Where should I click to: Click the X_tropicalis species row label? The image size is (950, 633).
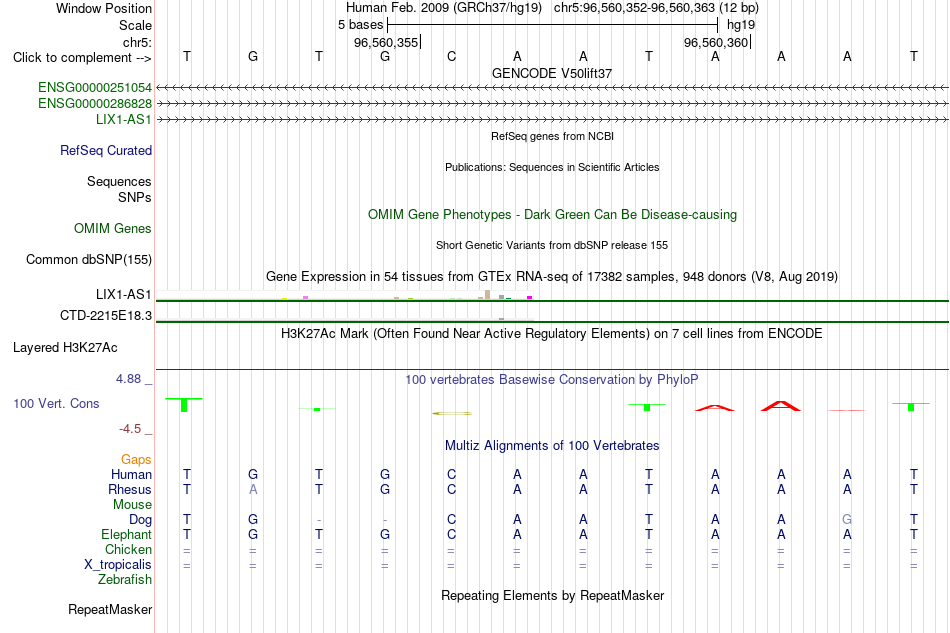[x=118, y=565]
